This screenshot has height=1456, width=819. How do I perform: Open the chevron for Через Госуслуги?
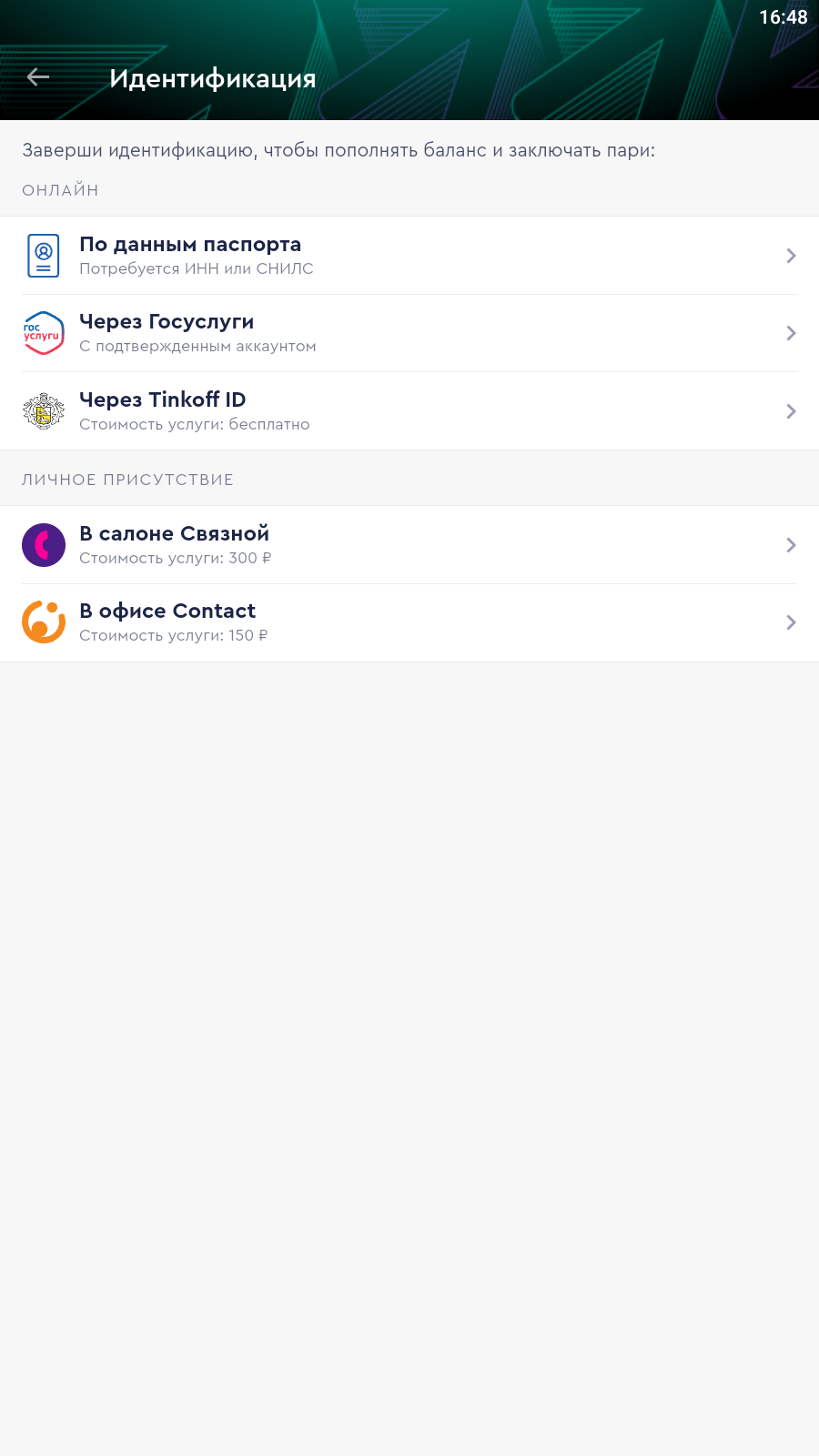[x=791, y=333]
